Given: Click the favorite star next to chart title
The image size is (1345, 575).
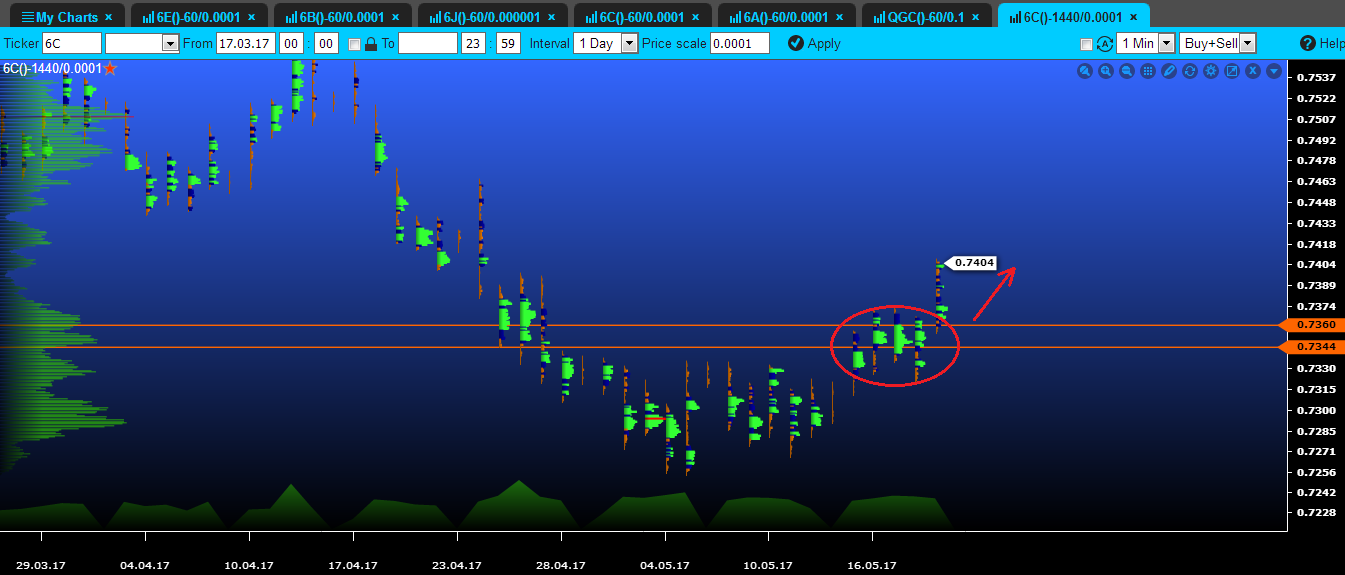Looking at the screenshot, I should click(110, 68).
